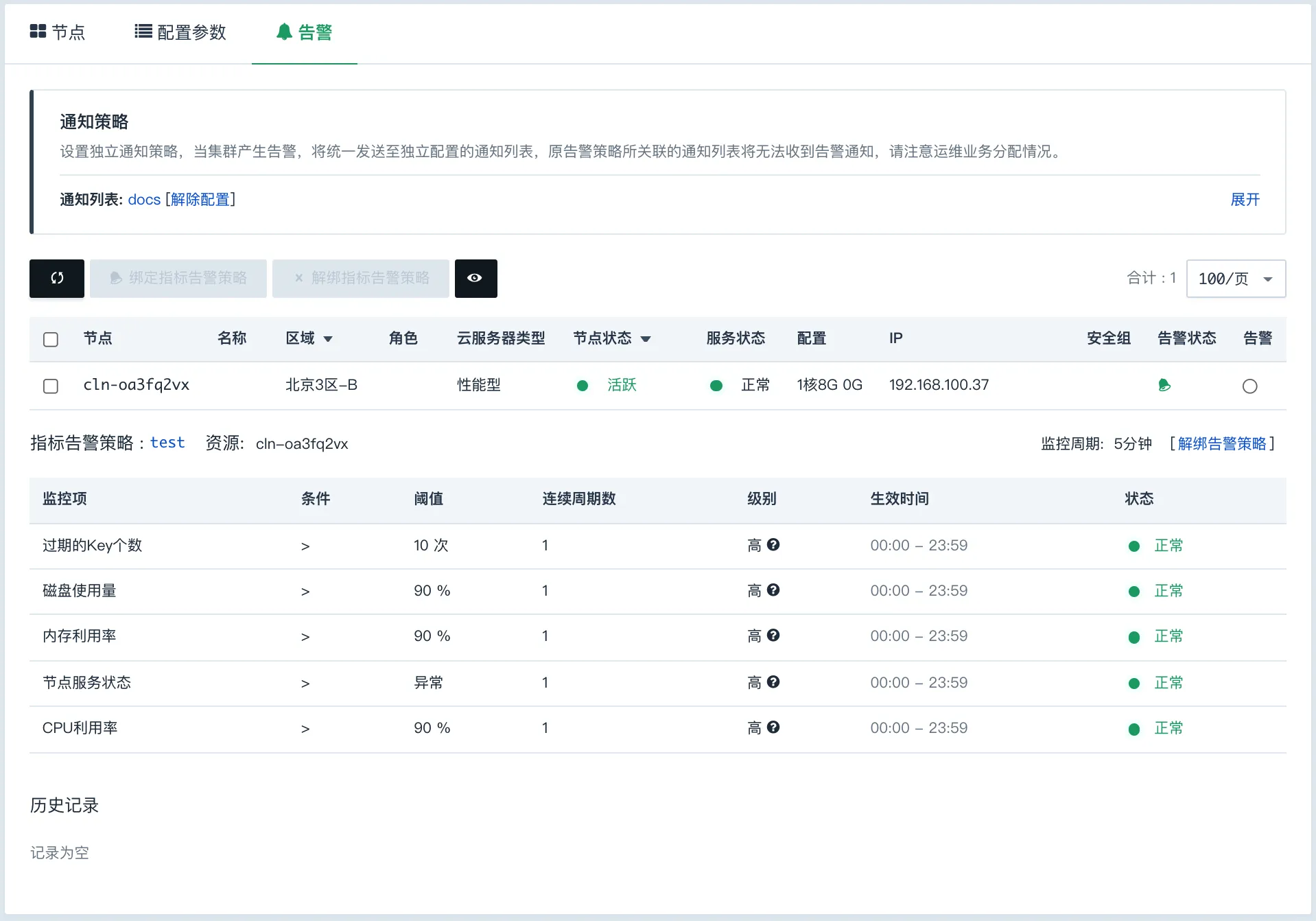Viewport: 1316px width, 921px height.
Task: Click the list icon on the 配置参数 tab
Action: point(143,32)
